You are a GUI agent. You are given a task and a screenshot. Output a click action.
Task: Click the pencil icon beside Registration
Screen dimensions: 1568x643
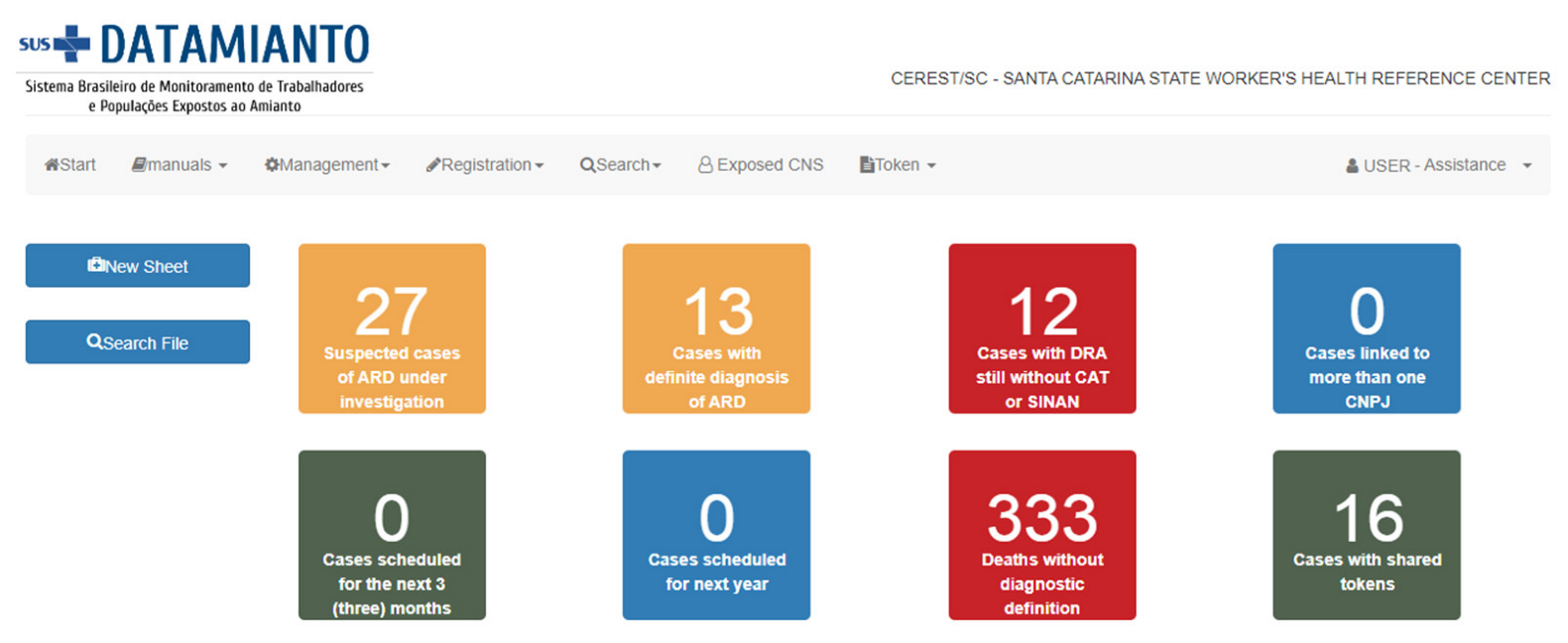[x=433, y=165]
